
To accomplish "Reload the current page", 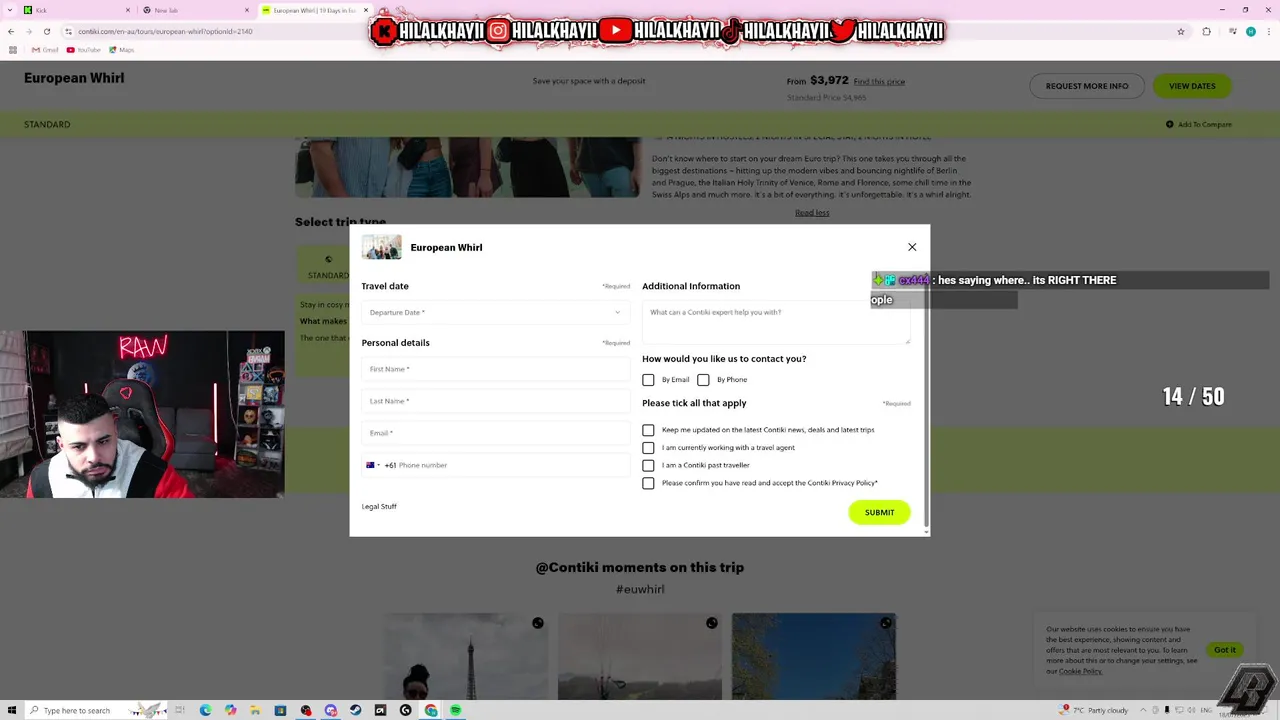I will tap(46, 31).
